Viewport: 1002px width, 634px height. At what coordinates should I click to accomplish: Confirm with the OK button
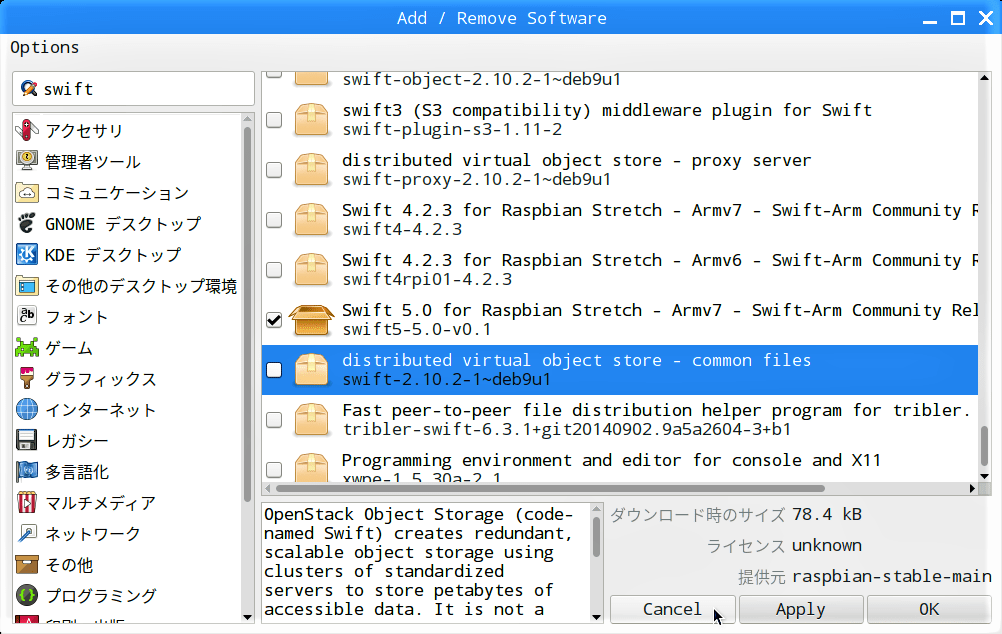[929, 609]
